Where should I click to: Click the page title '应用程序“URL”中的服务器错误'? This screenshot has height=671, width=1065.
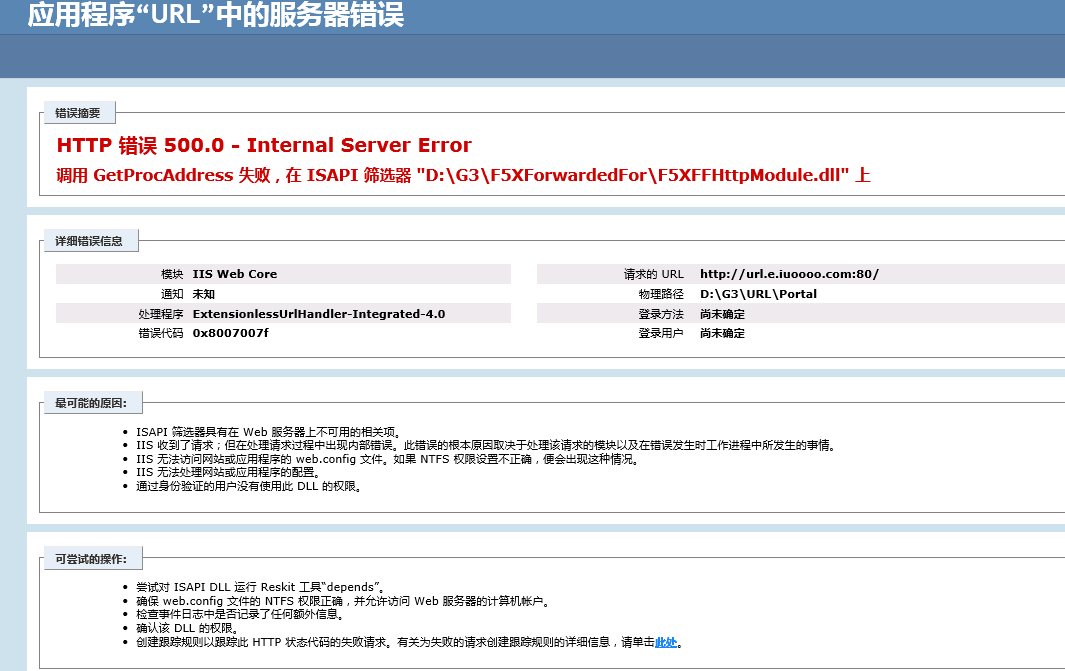216,16
